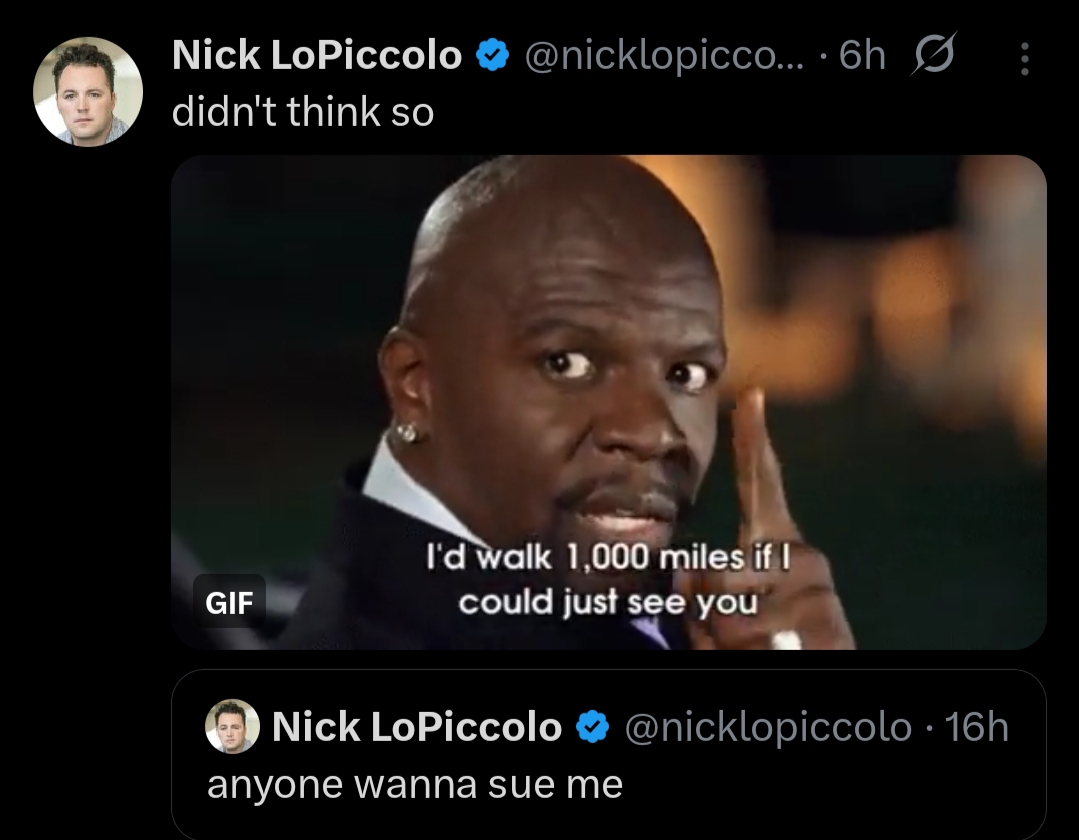Screen dimensions: 1079x840
Task: Click the verified badge in the quoted tweet
Action: coord(592,727)
